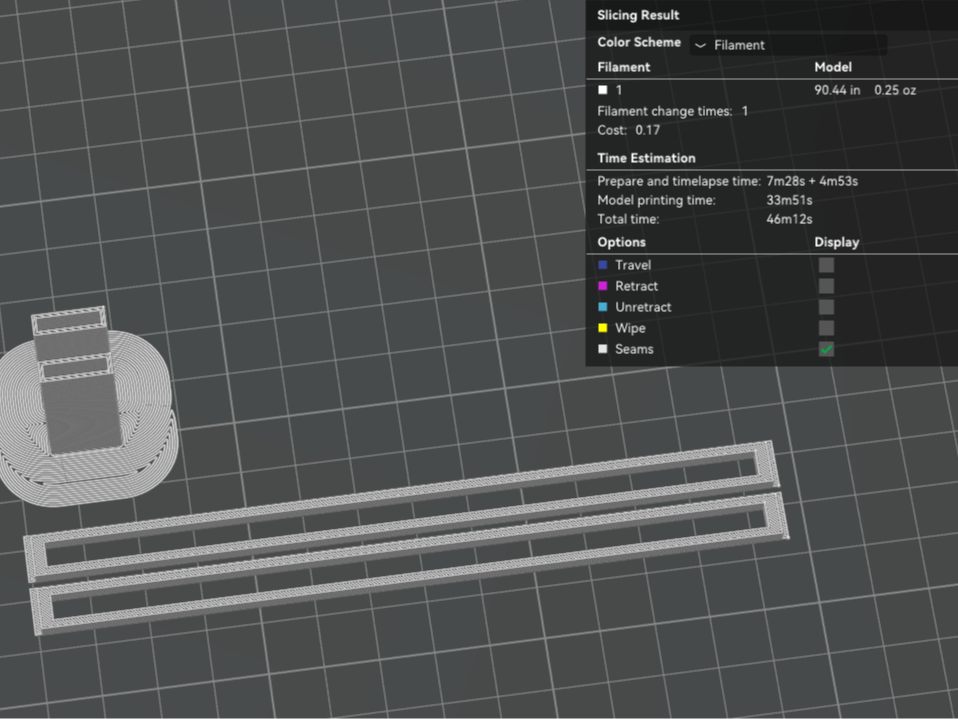Viewport: 958px width, 719px height.
Task: Click the yellow Wipe color swatch
Action: click(603, 328)
